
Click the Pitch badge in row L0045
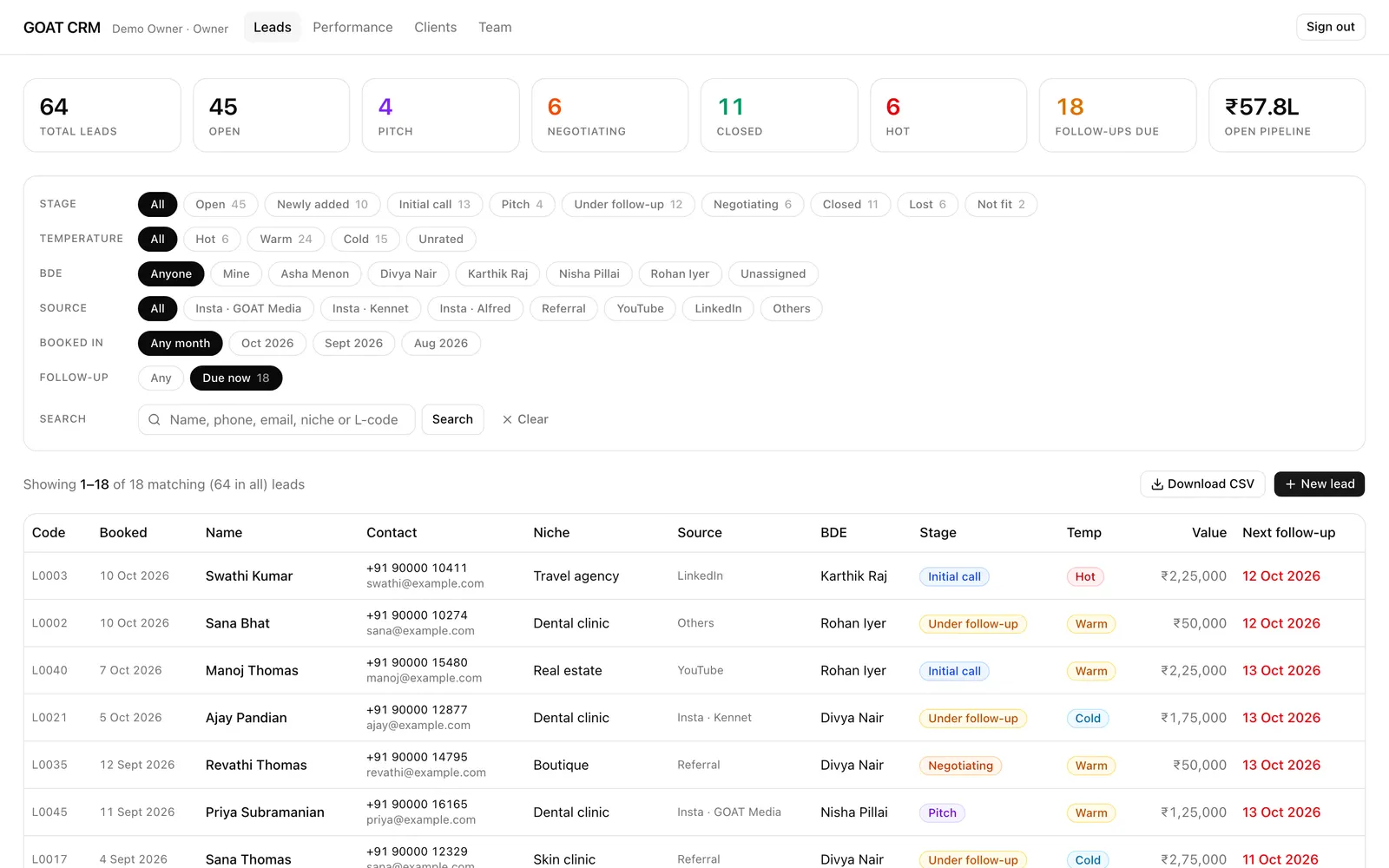(x=942, y=813)
